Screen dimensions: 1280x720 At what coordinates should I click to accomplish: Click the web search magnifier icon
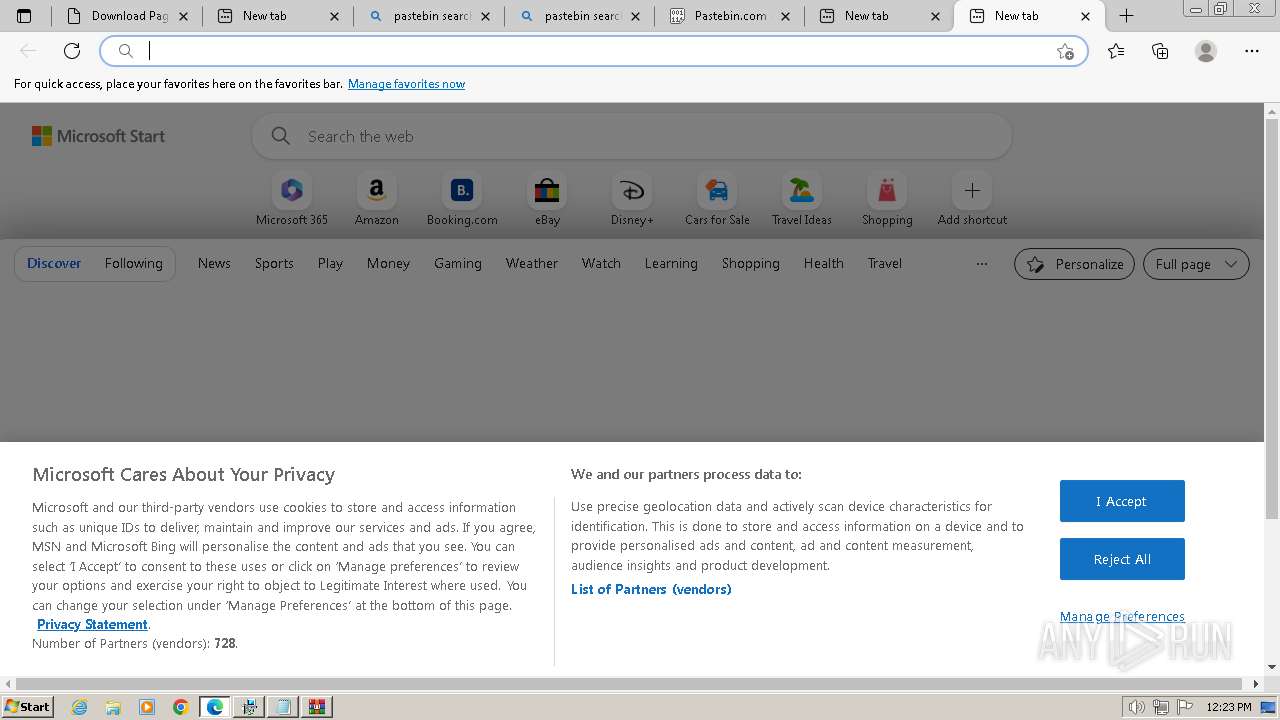[281, 136]
